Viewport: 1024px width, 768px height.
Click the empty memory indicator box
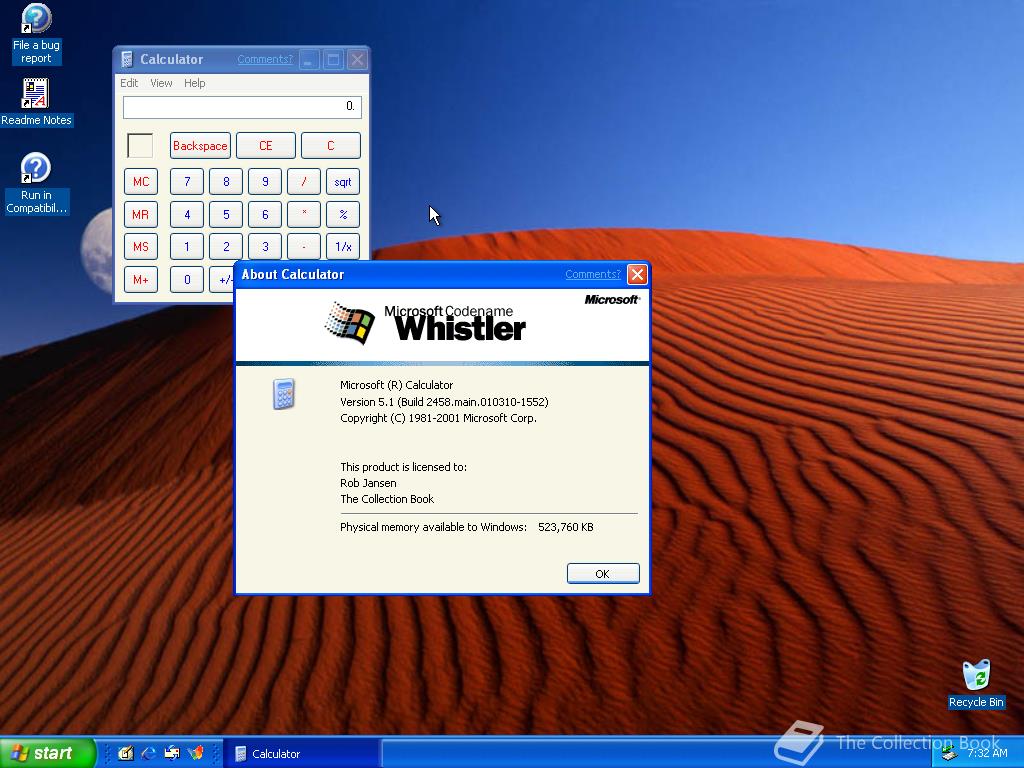tap(140, 146)
